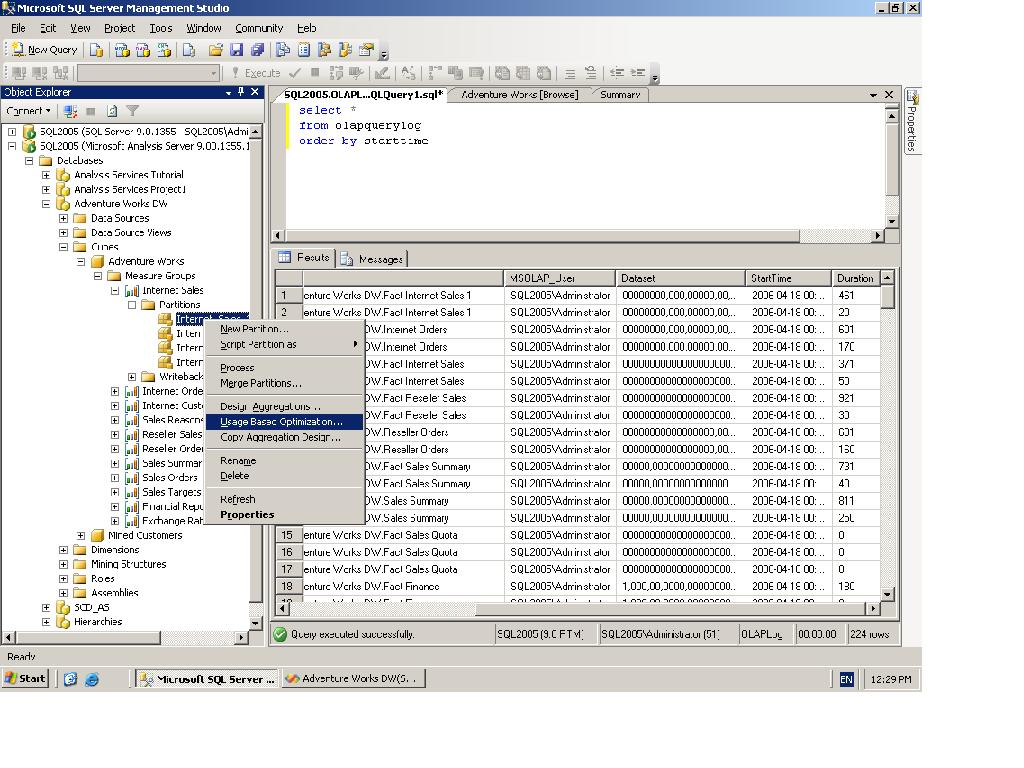Expand the Data Sources folder

click(x=63, y=218)
